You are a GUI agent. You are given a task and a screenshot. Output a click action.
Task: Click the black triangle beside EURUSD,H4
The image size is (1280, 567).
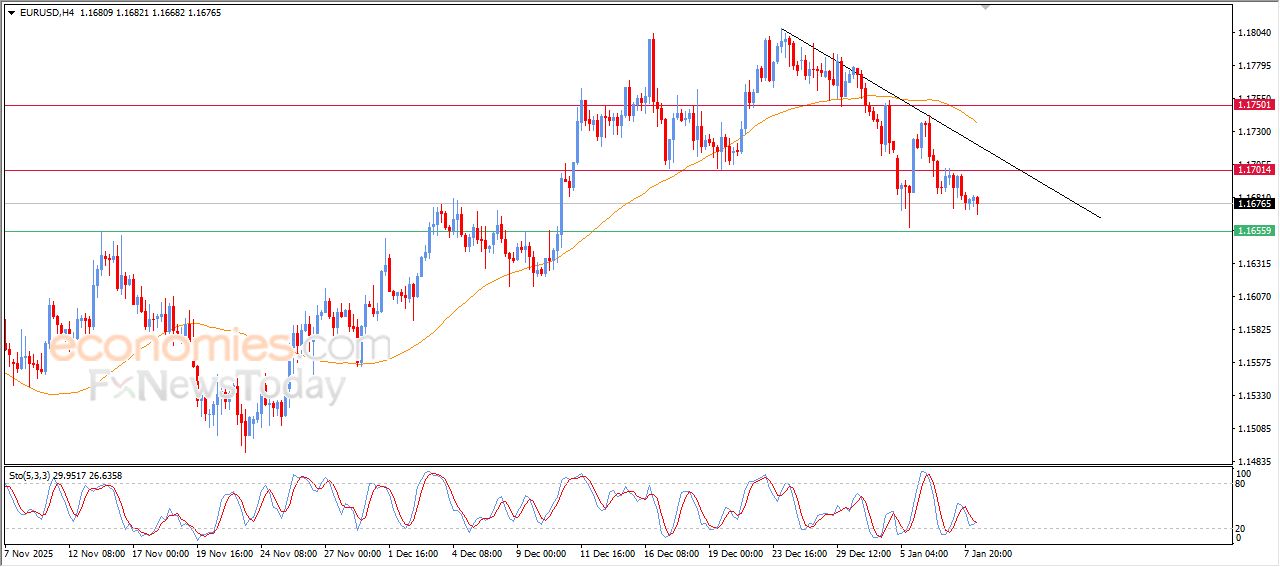(12, 13)
